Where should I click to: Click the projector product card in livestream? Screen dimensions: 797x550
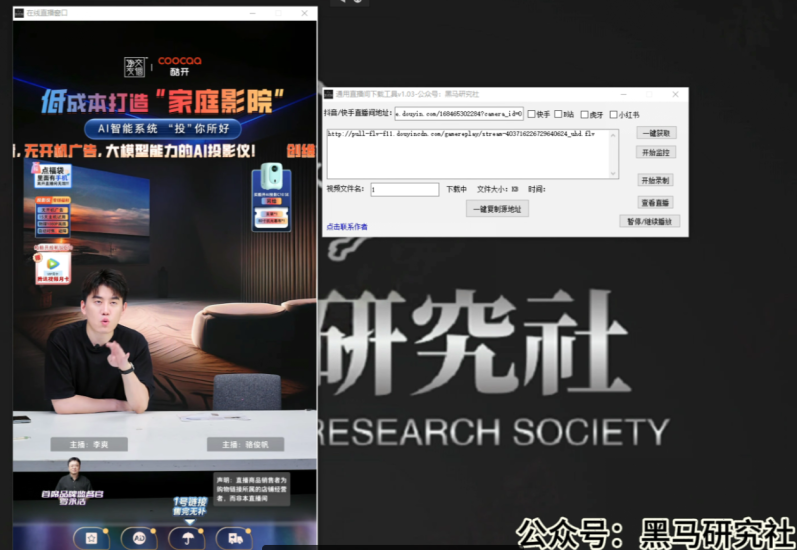pos(271,197)
